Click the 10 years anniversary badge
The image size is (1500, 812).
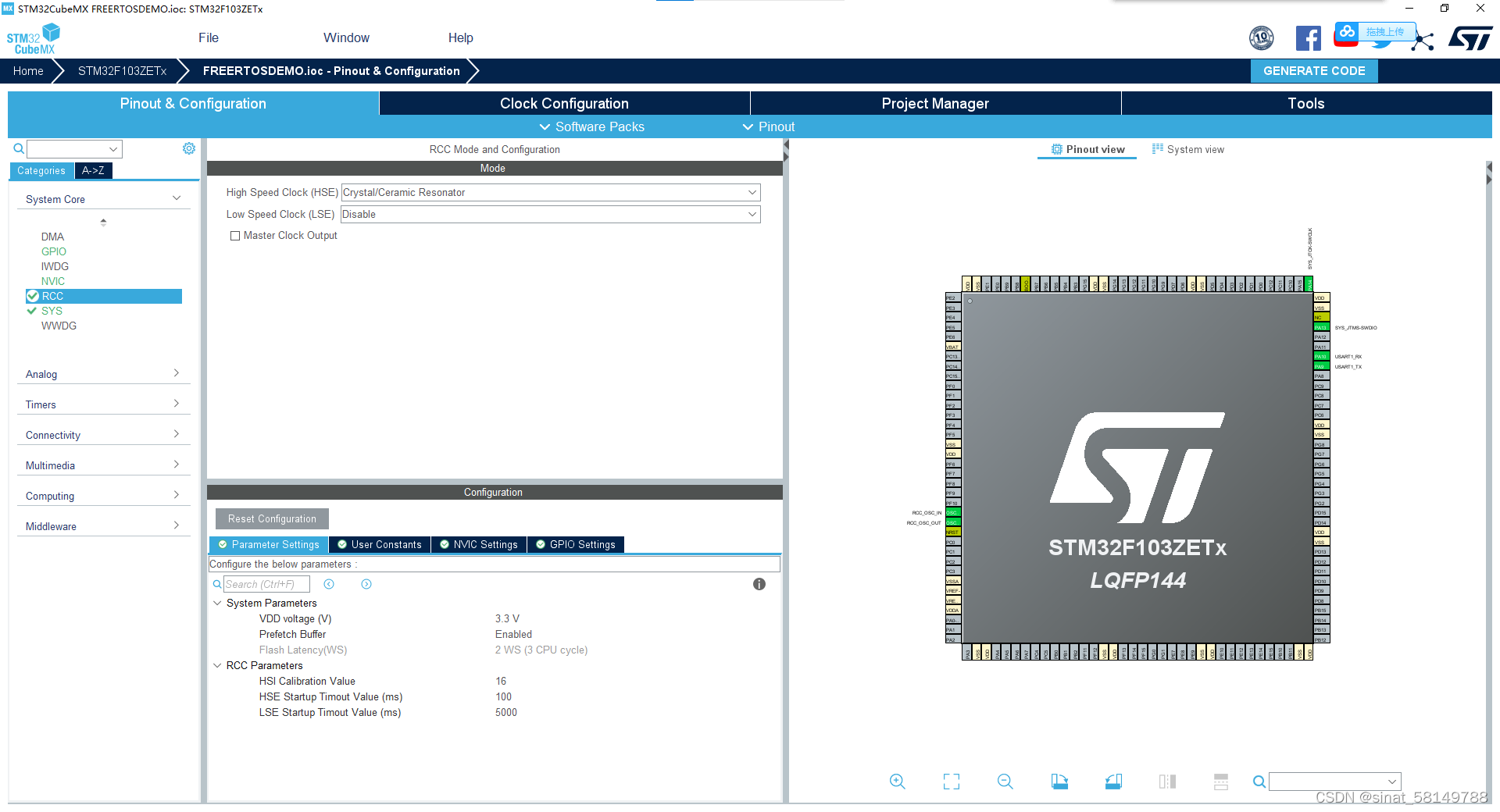pos(1262,37)
